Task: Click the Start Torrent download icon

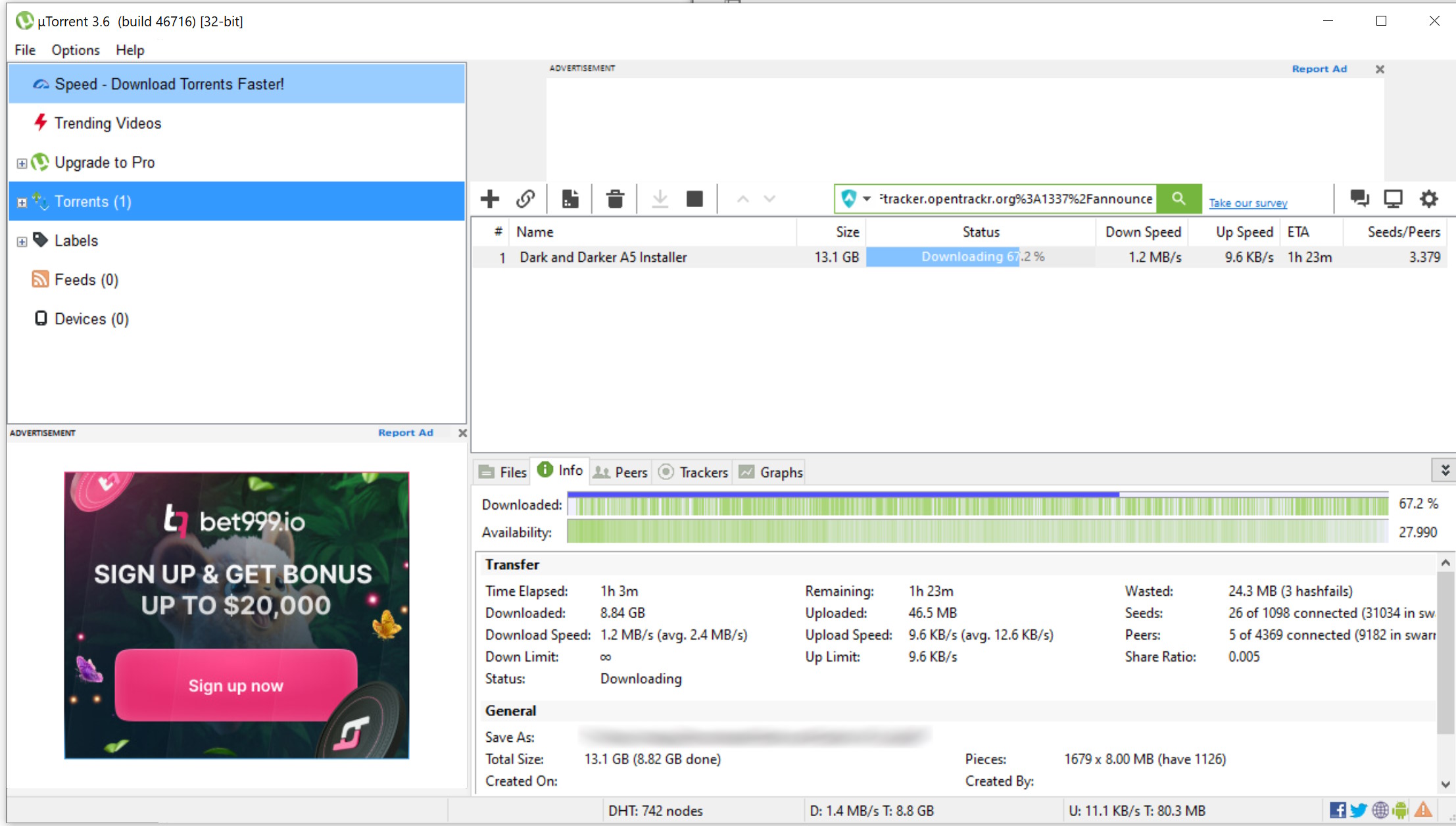Action: (x=660, y=198)
